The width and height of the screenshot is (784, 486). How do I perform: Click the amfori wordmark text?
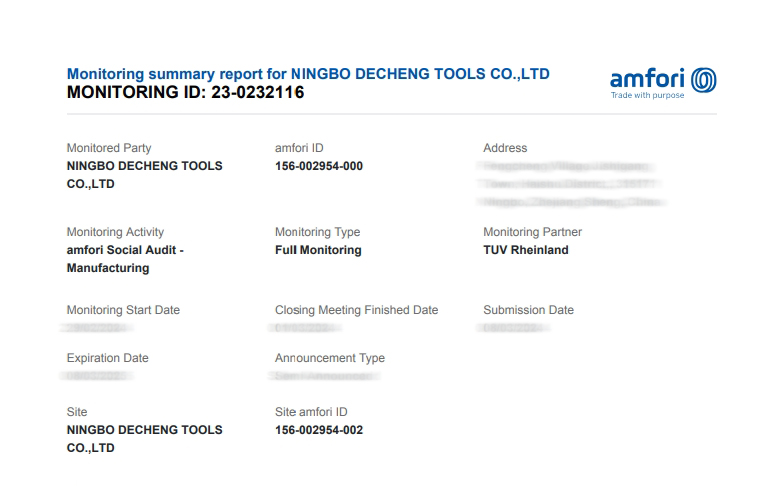(x=648, y=79)
